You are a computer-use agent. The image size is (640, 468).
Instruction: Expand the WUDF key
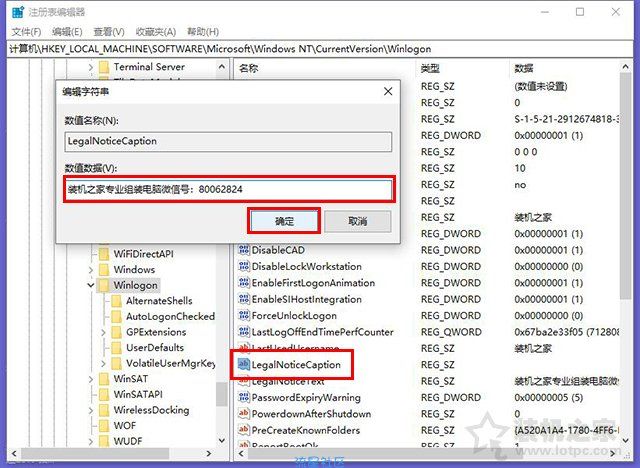tap(91, 441)
